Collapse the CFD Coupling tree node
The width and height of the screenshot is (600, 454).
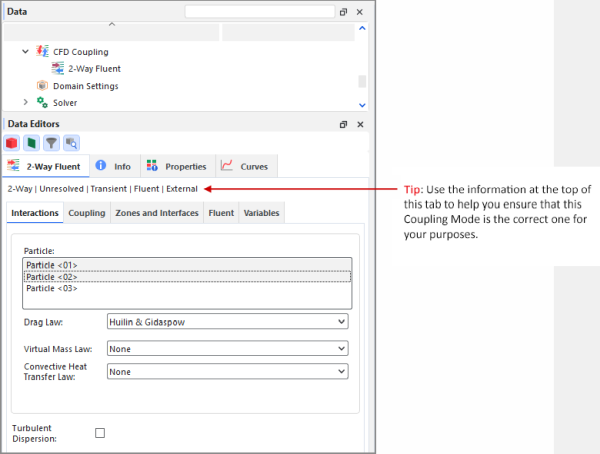tap(25, 51)
